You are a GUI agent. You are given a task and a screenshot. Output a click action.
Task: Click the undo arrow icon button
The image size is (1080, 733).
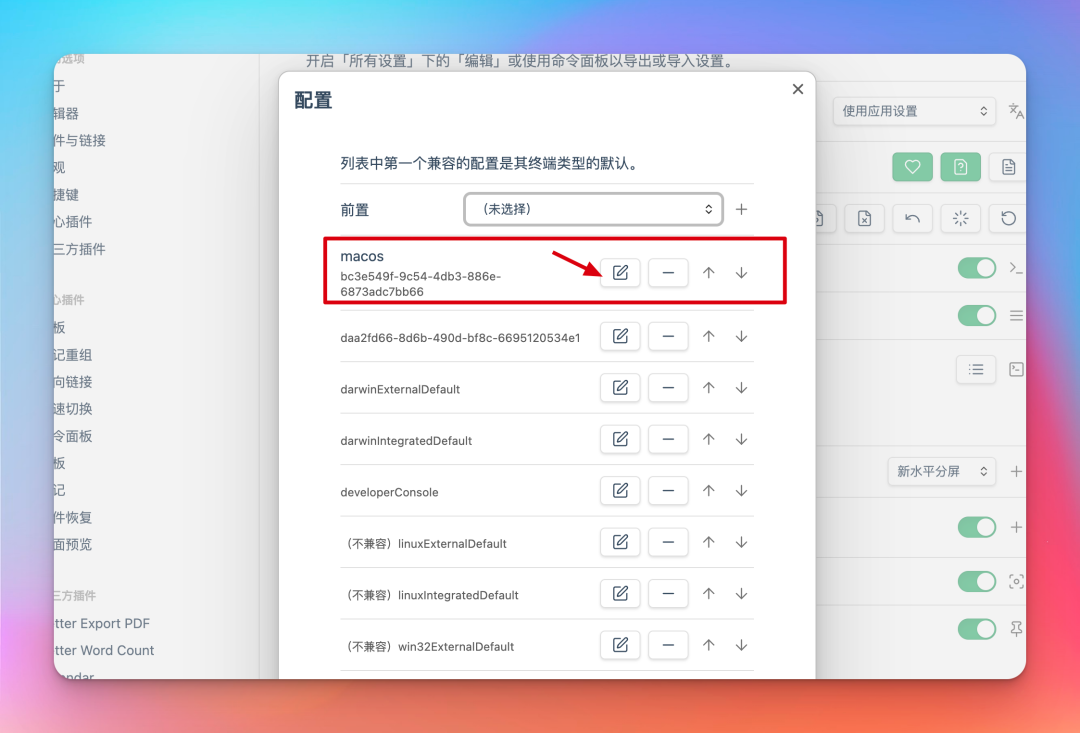pyautogui.click(x=912, y=218)
